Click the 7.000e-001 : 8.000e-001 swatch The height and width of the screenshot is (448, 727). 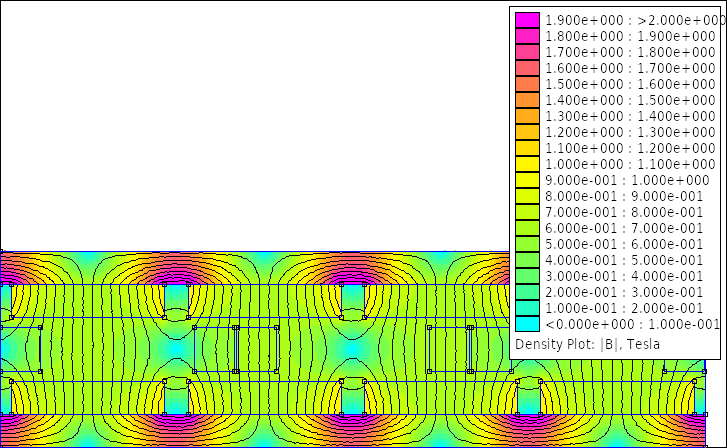[x=527, y=212]
